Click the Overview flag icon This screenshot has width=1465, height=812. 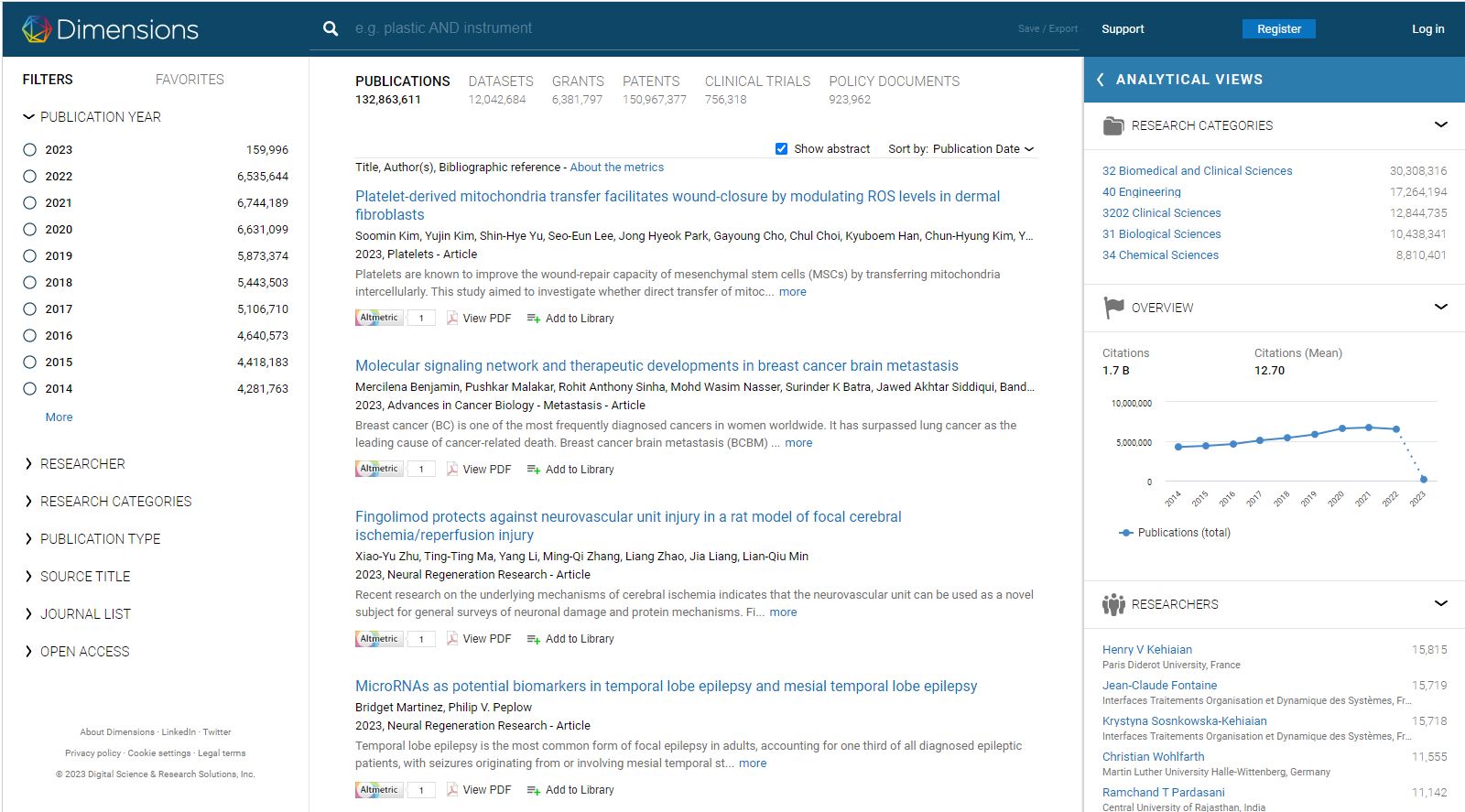pos(1113,308)
